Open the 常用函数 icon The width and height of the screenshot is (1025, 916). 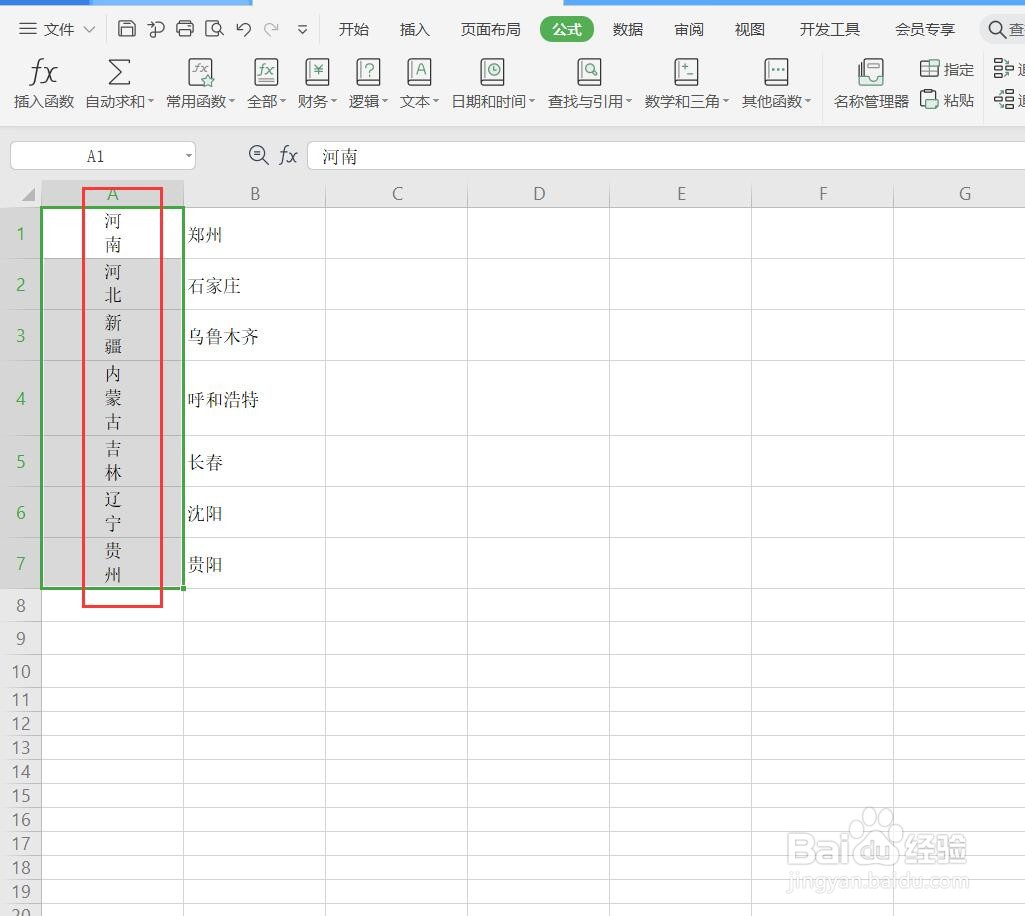(201, 72)
